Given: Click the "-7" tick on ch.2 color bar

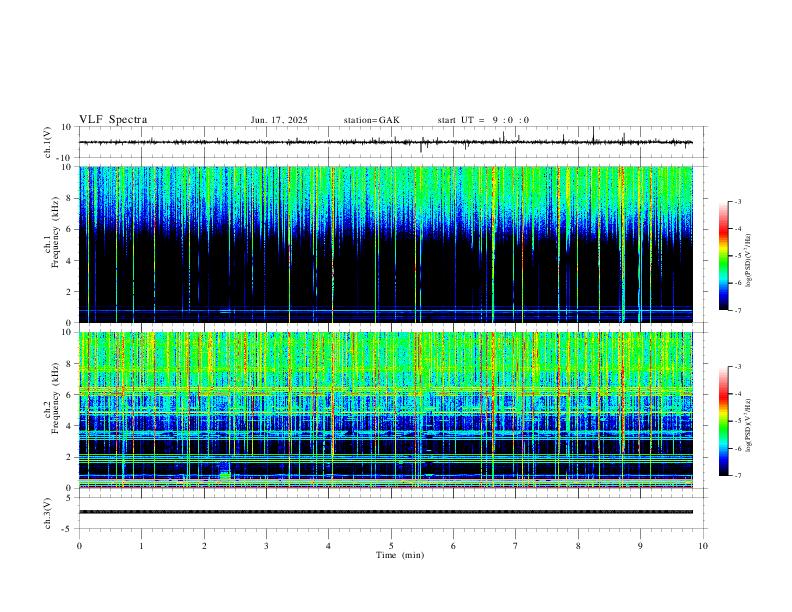Looking at the screenshot, I should pyautogui.click(x=737, y=476).
